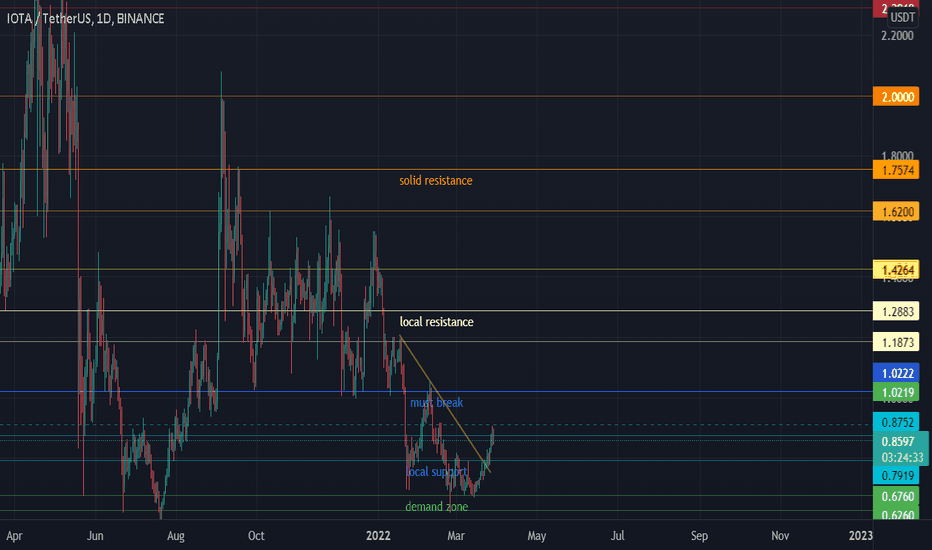The width and height of the screenshot is (932, 550).
Task: Click the USDT currency label
Action: point(902,17)
